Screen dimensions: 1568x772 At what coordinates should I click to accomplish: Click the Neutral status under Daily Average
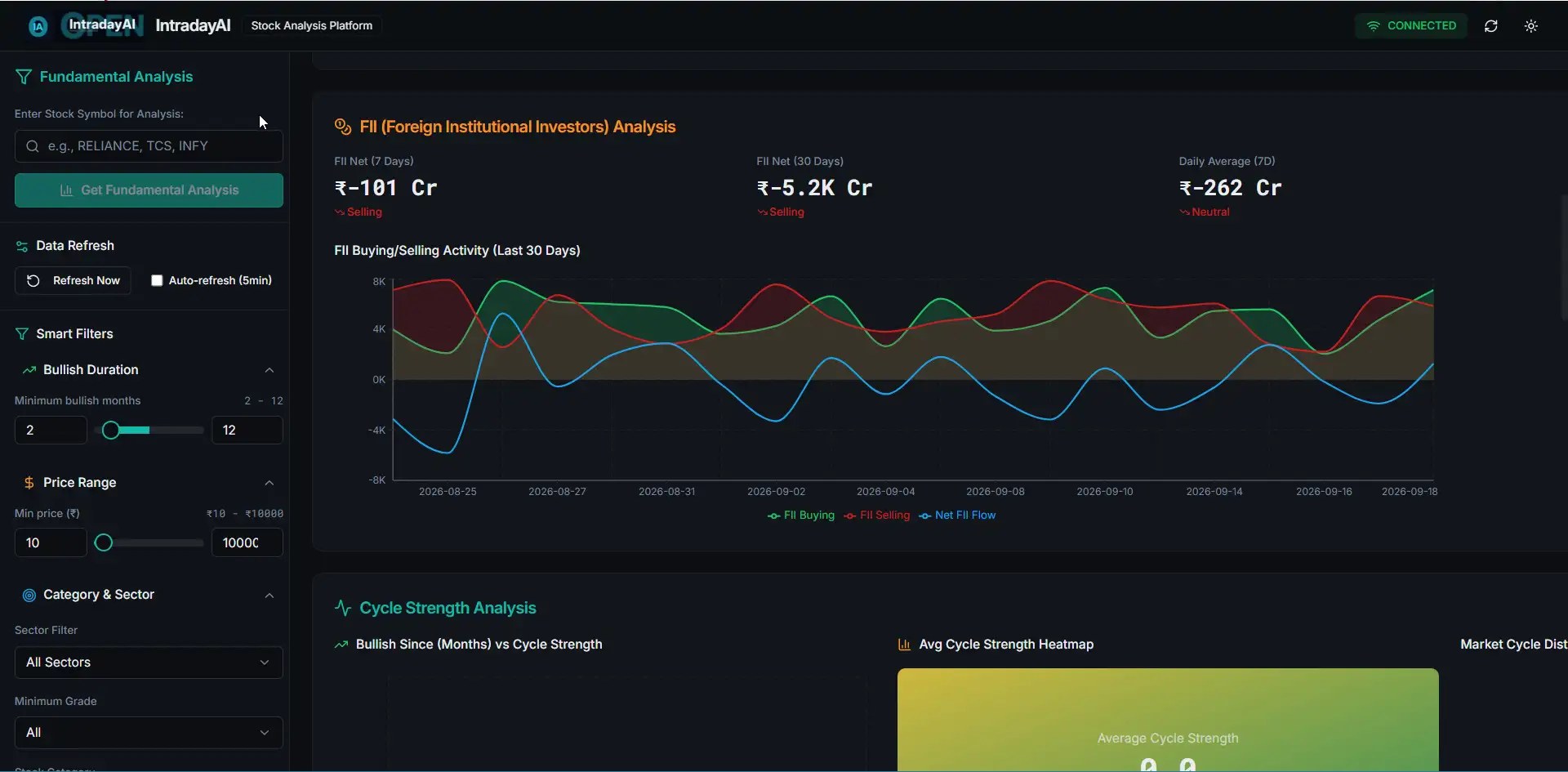coord(1205,212)
